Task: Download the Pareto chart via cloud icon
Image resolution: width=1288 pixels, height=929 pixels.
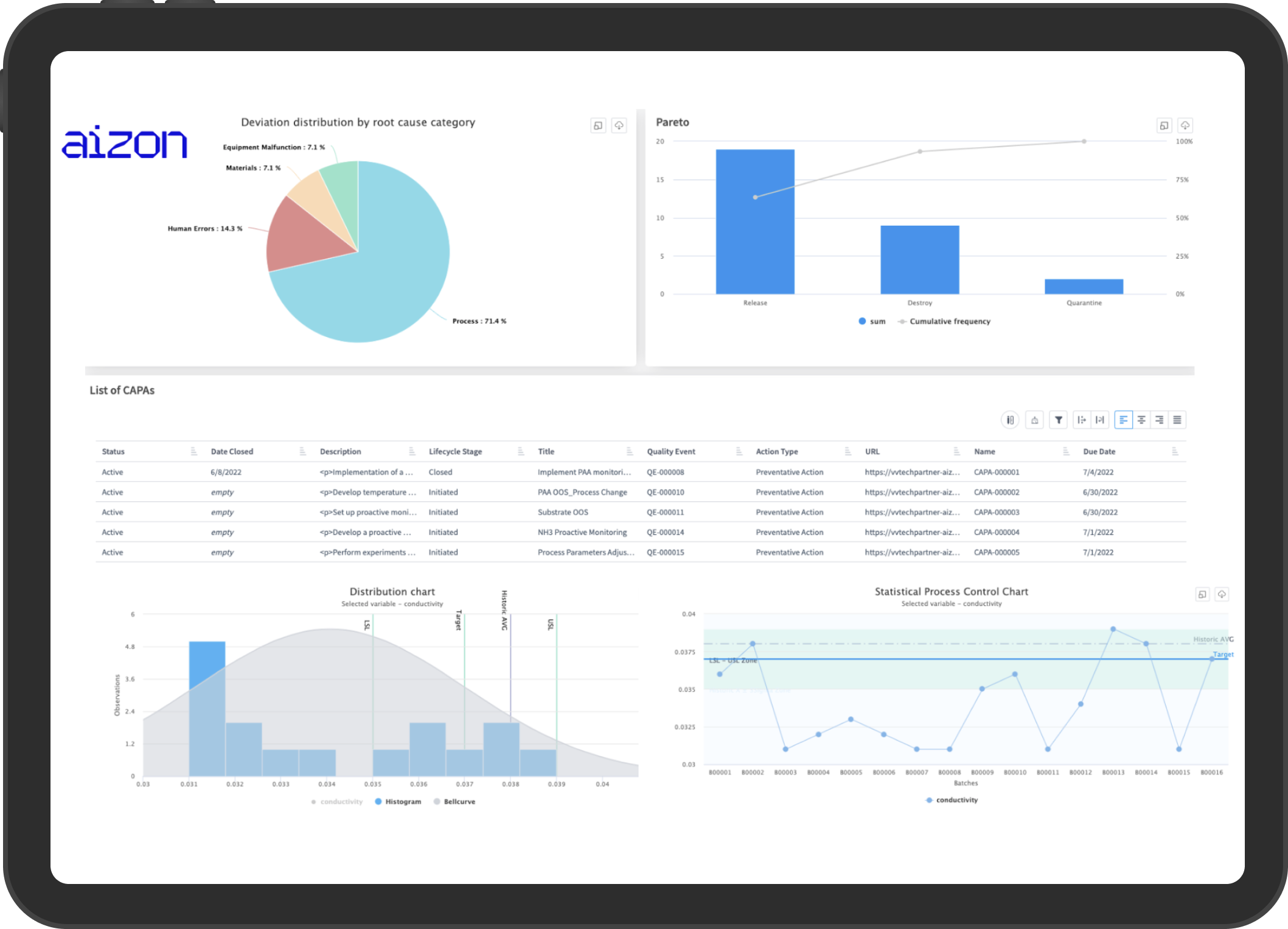Action: pos(1185,125)
